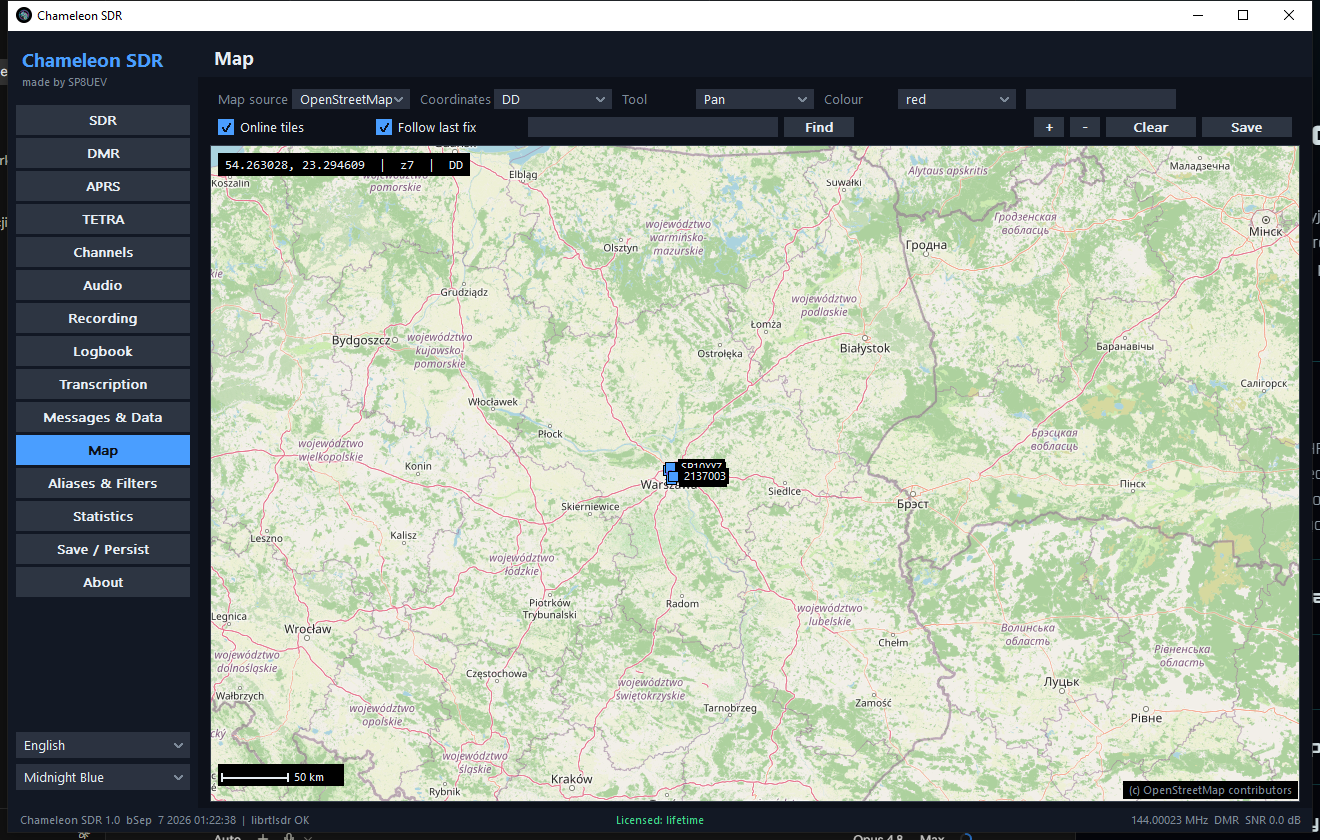Click the Chameleon SDR title bar icon
The width and height of the screenshot is (1320, 840).
click(x=24, y=15)
